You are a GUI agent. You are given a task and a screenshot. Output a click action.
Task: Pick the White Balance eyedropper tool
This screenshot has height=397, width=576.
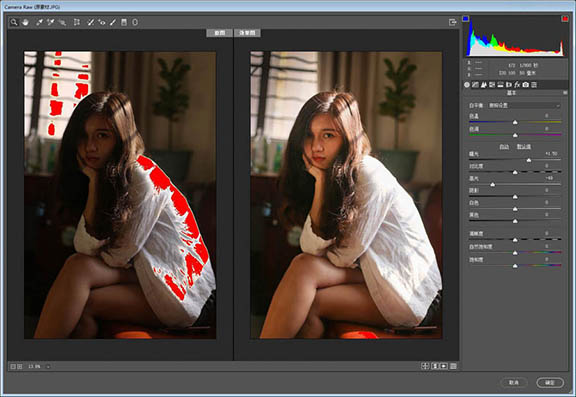tap(39, 22)
